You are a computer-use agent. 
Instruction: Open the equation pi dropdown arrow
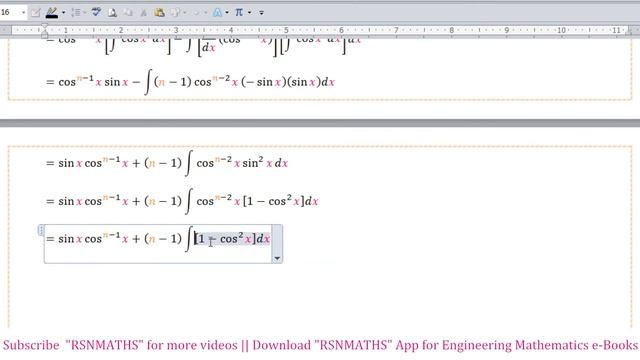coord(249,13)
